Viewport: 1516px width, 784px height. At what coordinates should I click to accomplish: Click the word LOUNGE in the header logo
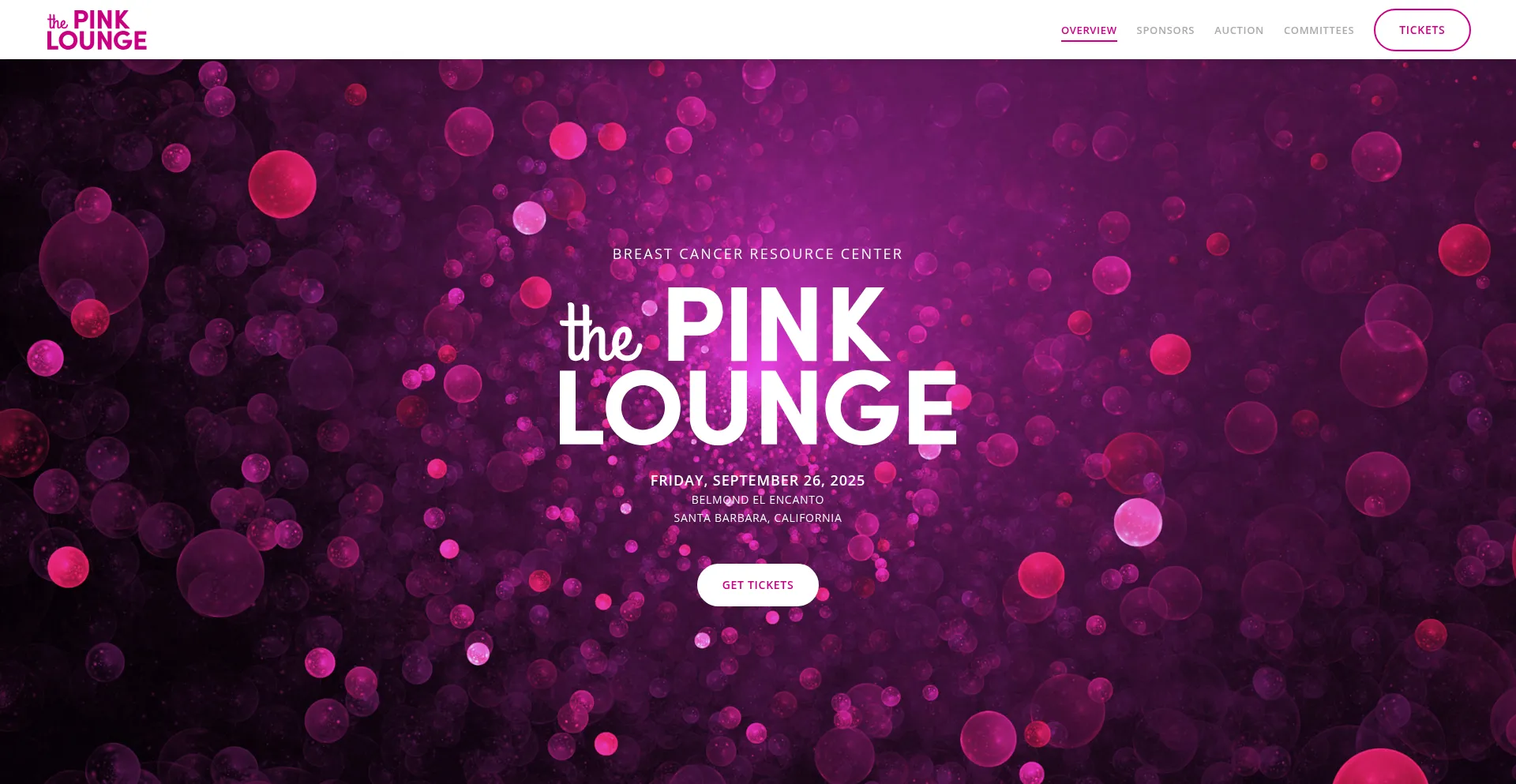(97, 41)
